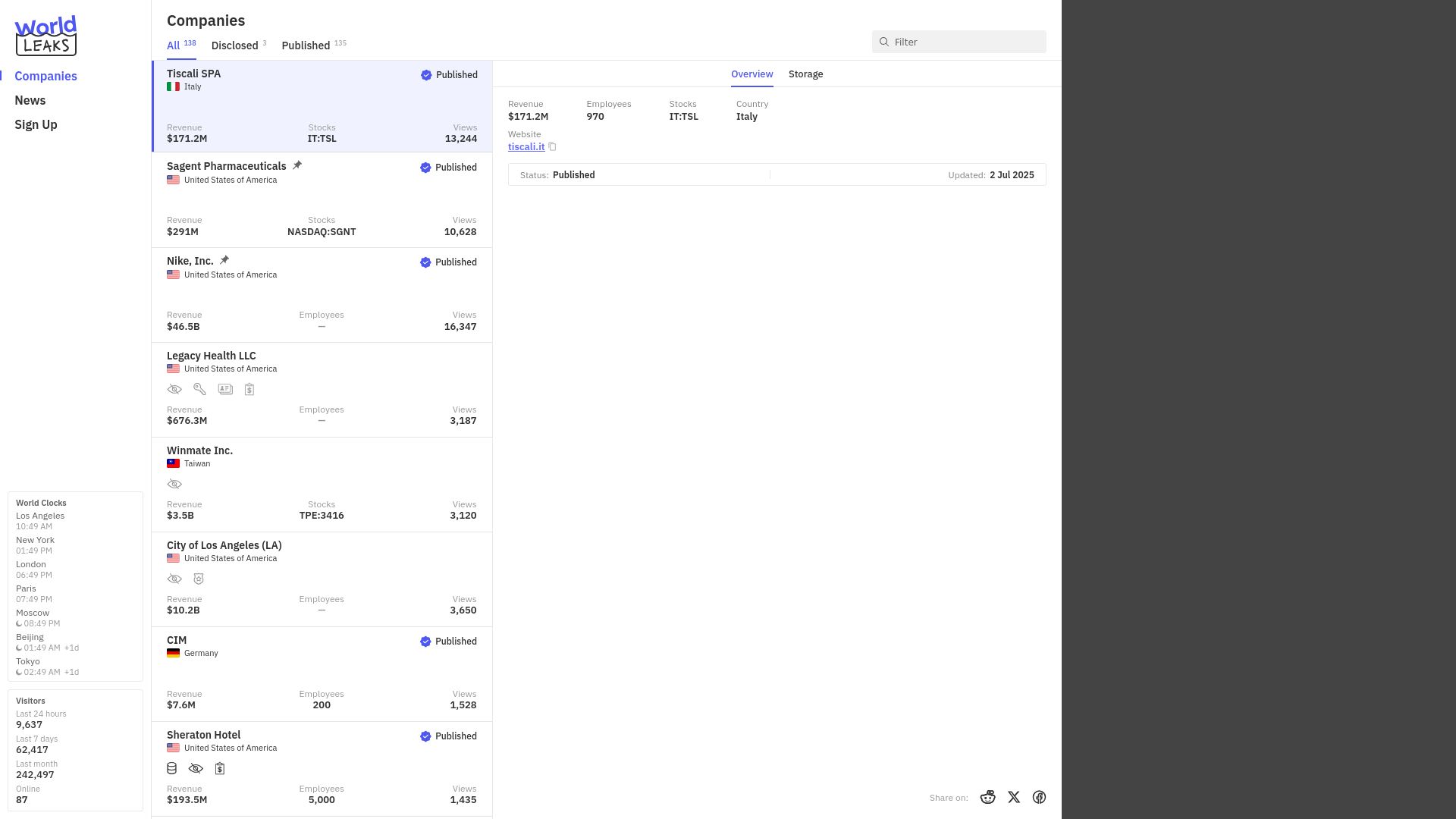The width and height of the screenshot is (1456, 819).
Task: Select the Tiscali SPA company
Action: (x=322, y=106)
